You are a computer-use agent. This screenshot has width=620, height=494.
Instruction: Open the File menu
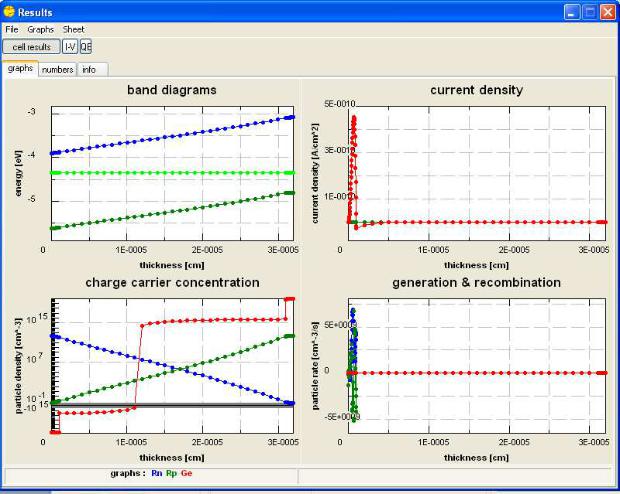[x=11, y=29]
